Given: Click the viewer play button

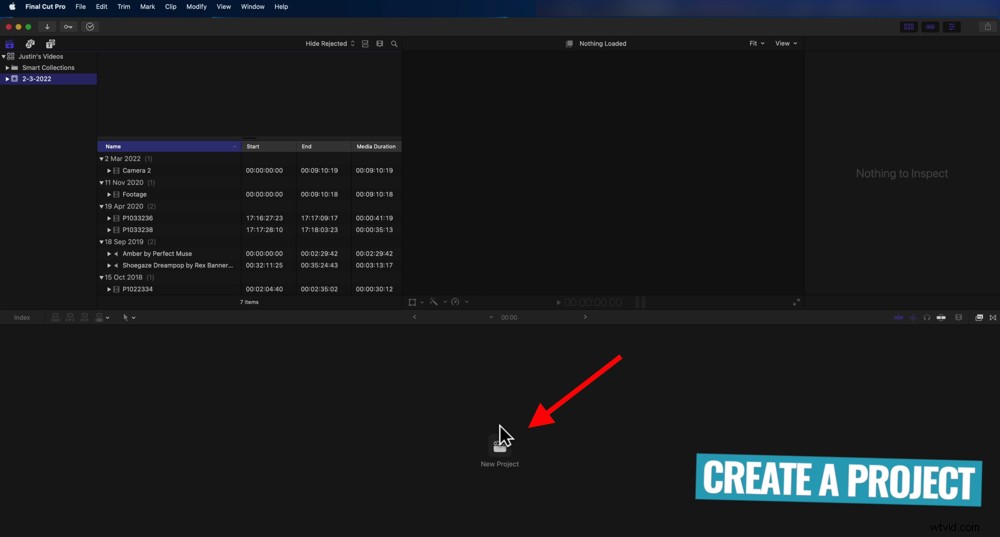Looking at the screenshot, I should pos(559,302).
